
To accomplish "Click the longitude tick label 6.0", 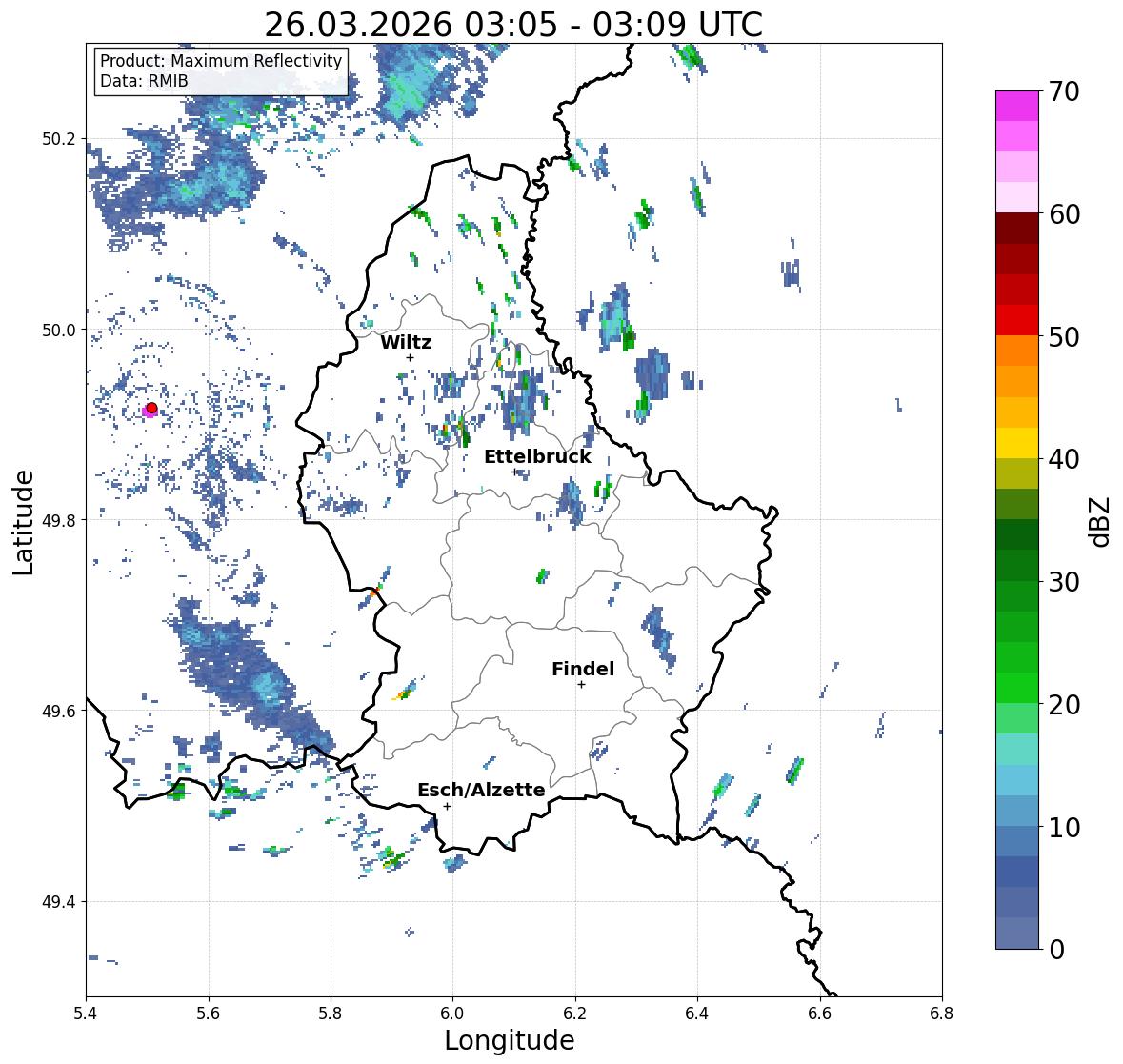I will tap(452, 1014).
